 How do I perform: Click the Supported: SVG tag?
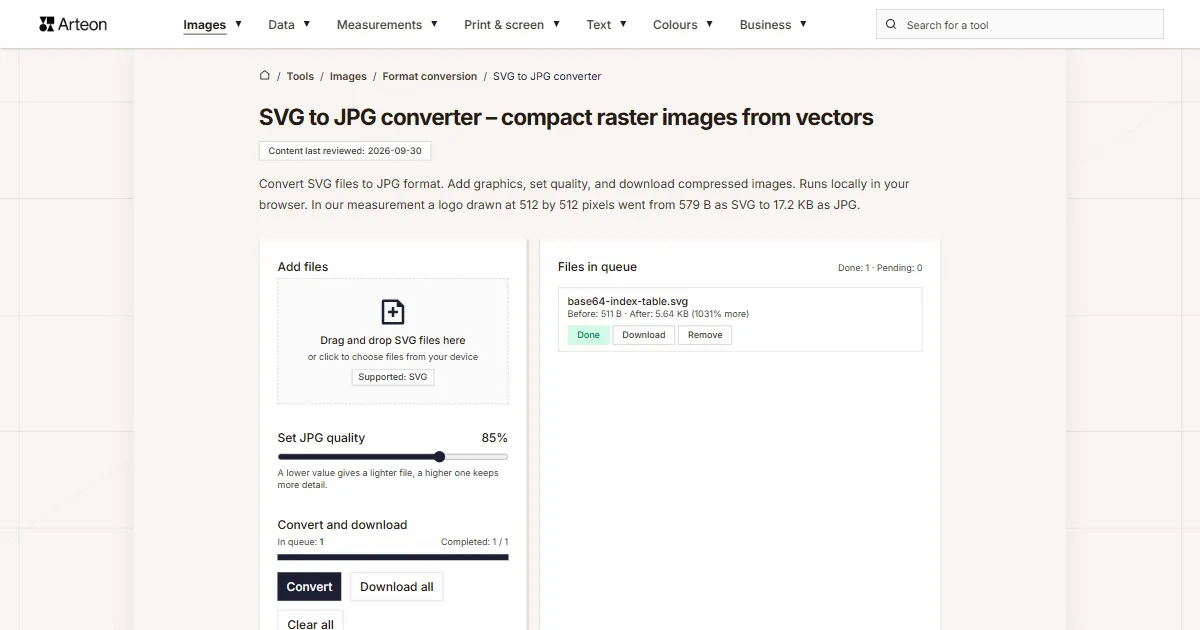tap(393, 377)
